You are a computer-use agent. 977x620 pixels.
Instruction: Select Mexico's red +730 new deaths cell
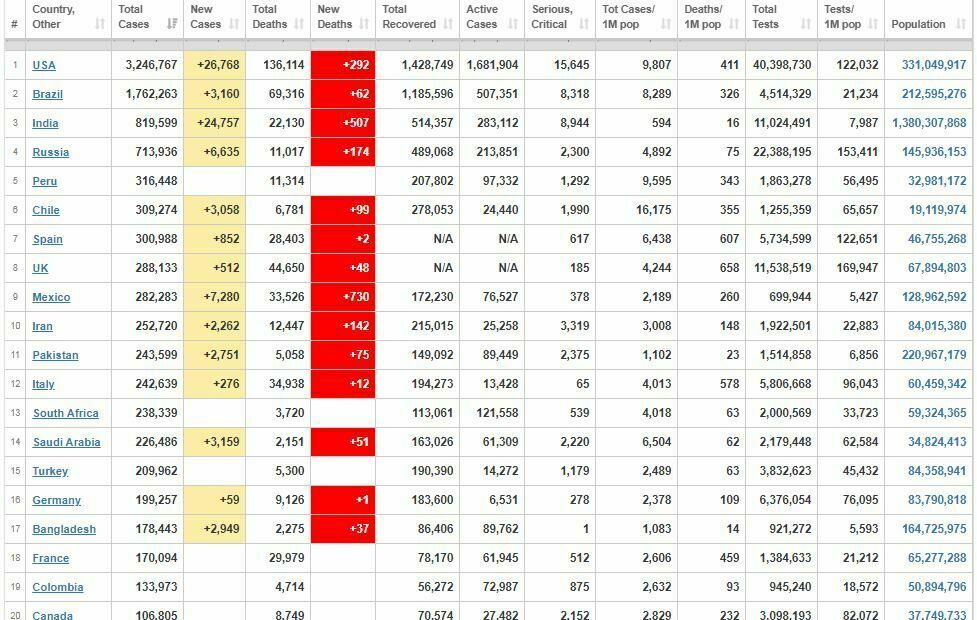343,297
